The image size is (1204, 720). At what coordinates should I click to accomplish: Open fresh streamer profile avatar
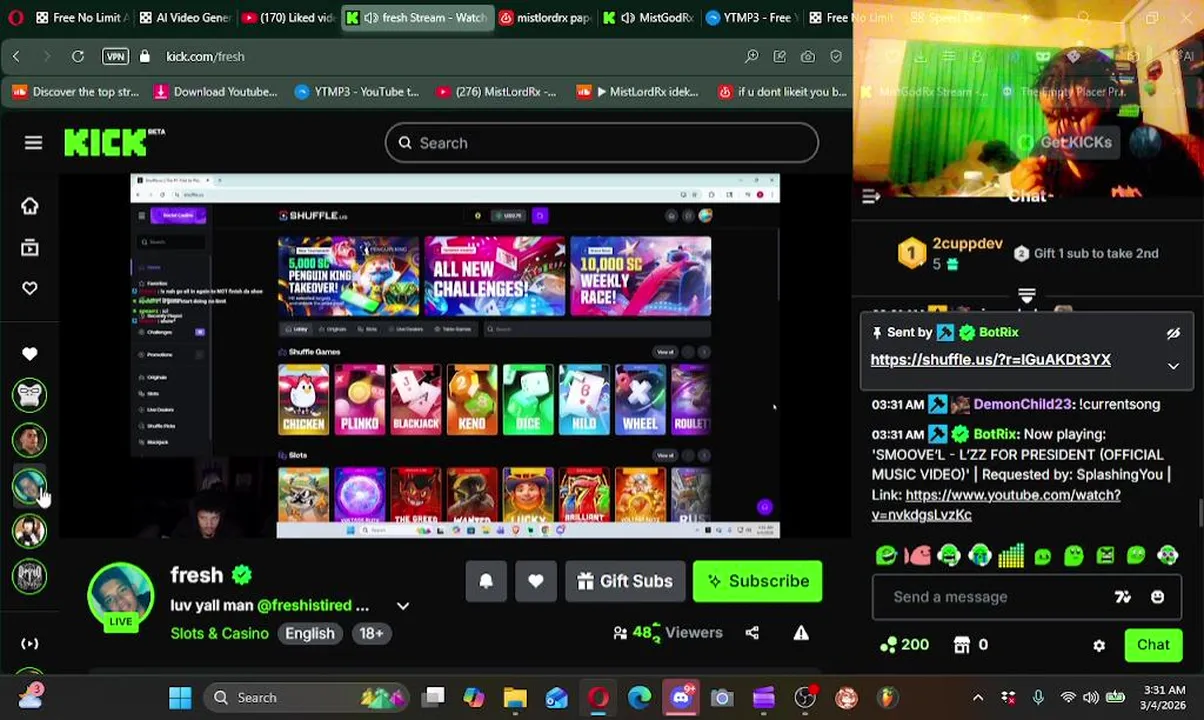(120, 596)
